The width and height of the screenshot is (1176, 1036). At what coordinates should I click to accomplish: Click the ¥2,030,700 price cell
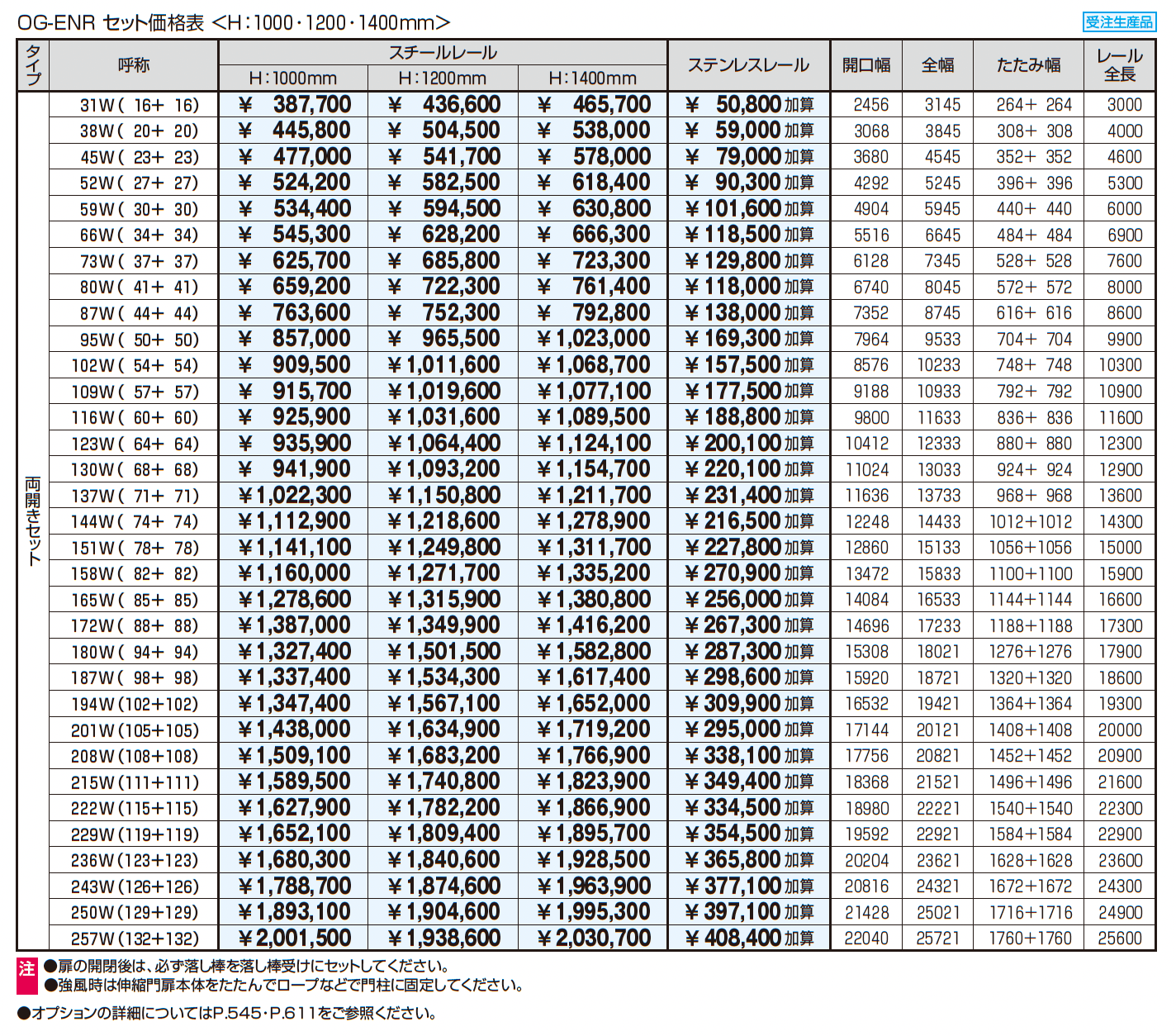594,939
